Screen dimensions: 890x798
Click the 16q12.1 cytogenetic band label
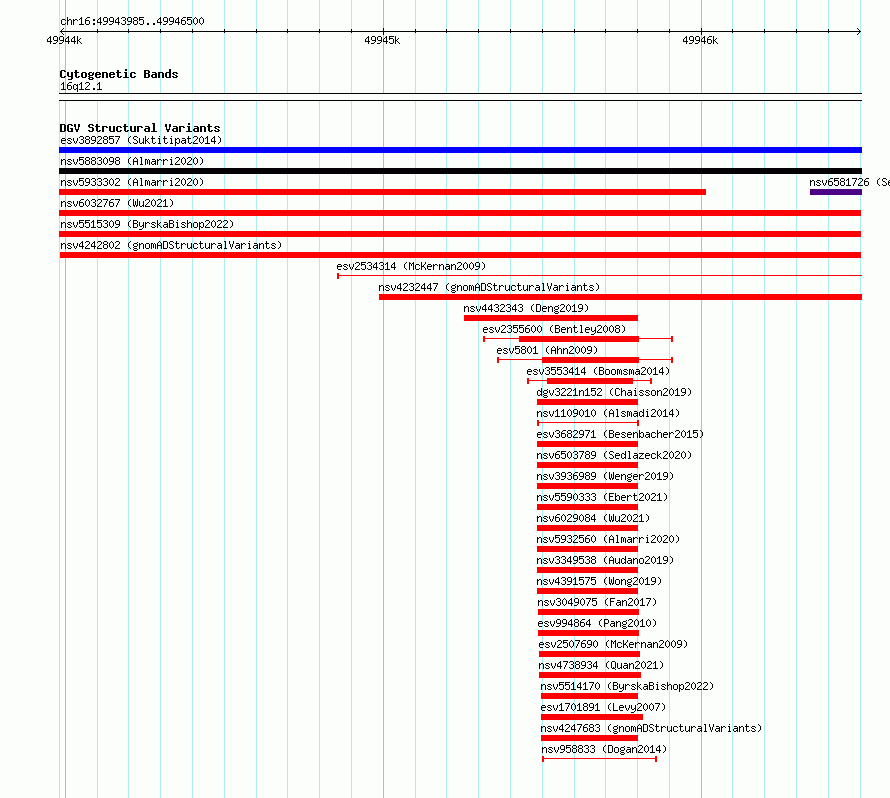(x=81, y=86)
